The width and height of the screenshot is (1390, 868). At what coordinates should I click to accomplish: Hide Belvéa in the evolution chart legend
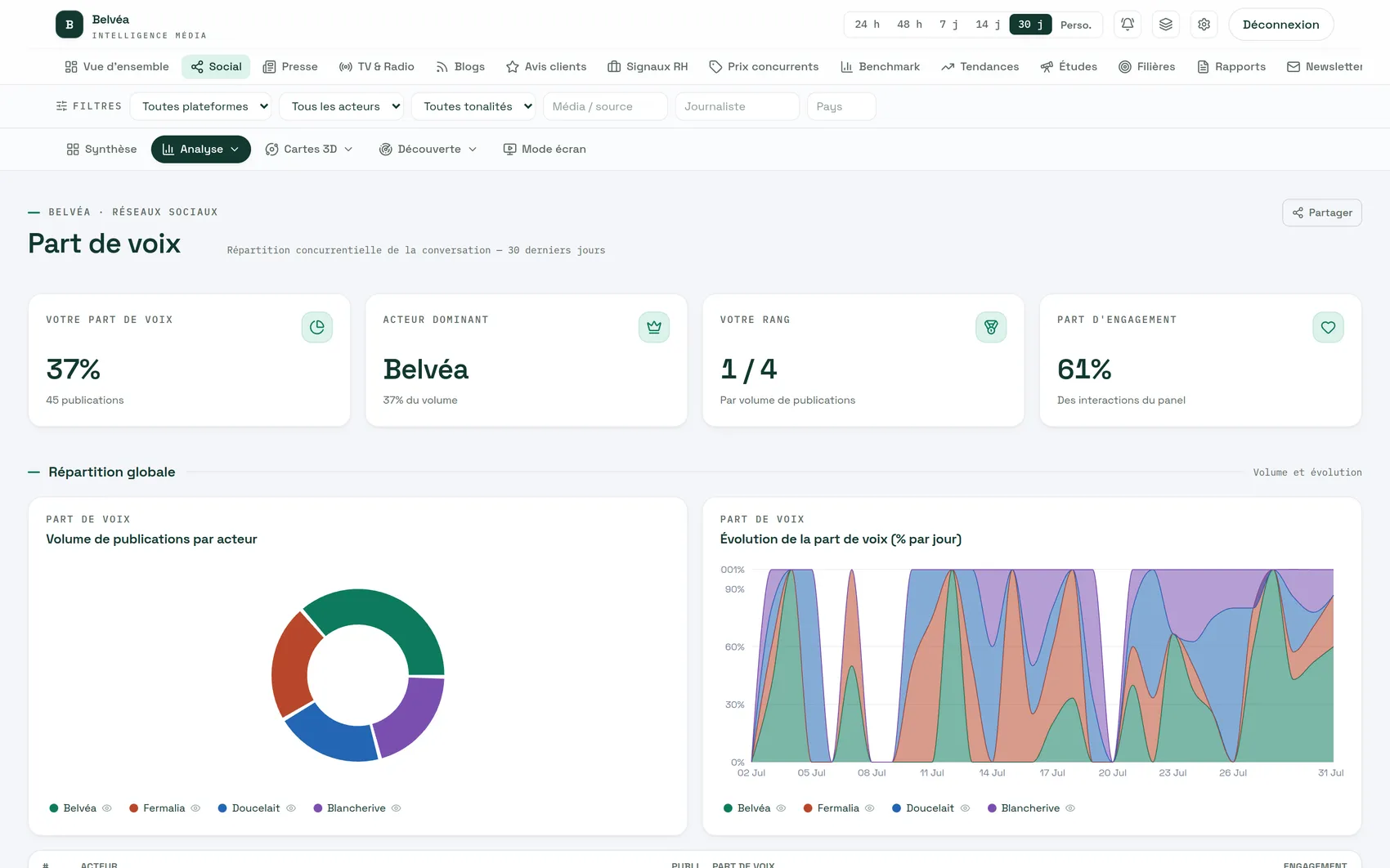pyautogui.click(x=781, y=808)
